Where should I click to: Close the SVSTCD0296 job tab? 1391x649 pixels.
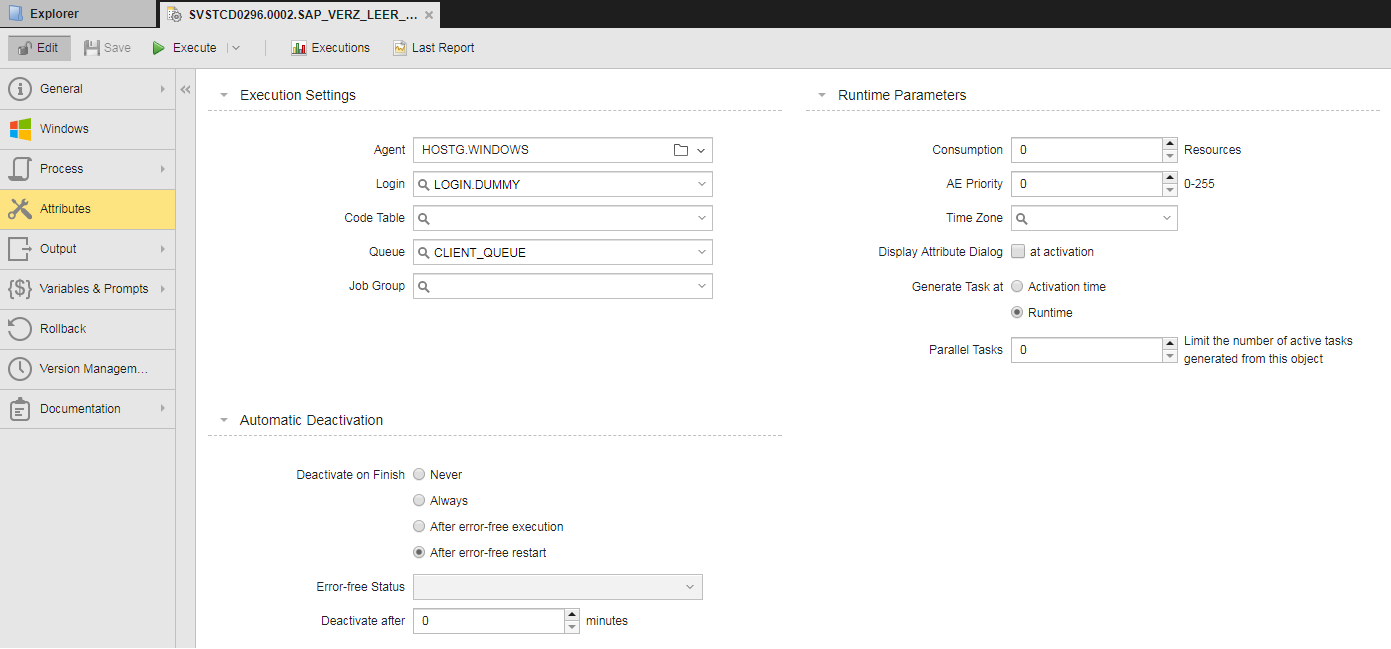pos(428,15)
